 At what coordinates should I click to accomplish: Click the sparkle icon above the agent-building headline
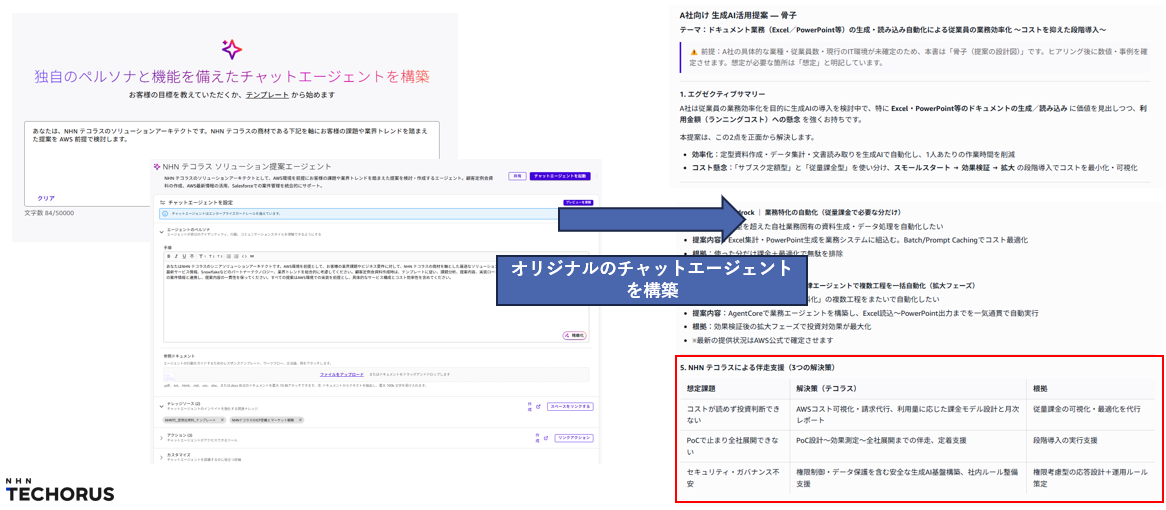click(x=231, y=50)
